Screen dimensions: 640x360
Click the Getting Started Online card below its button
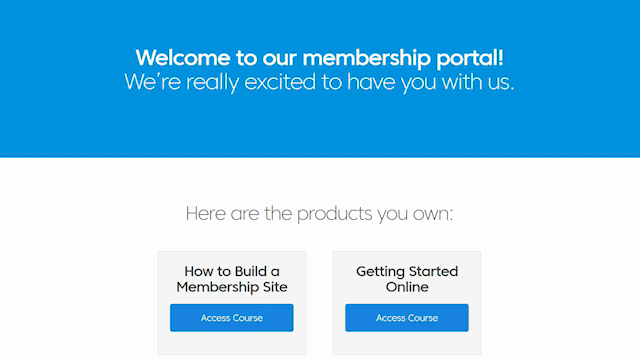[x=407, y=343]
